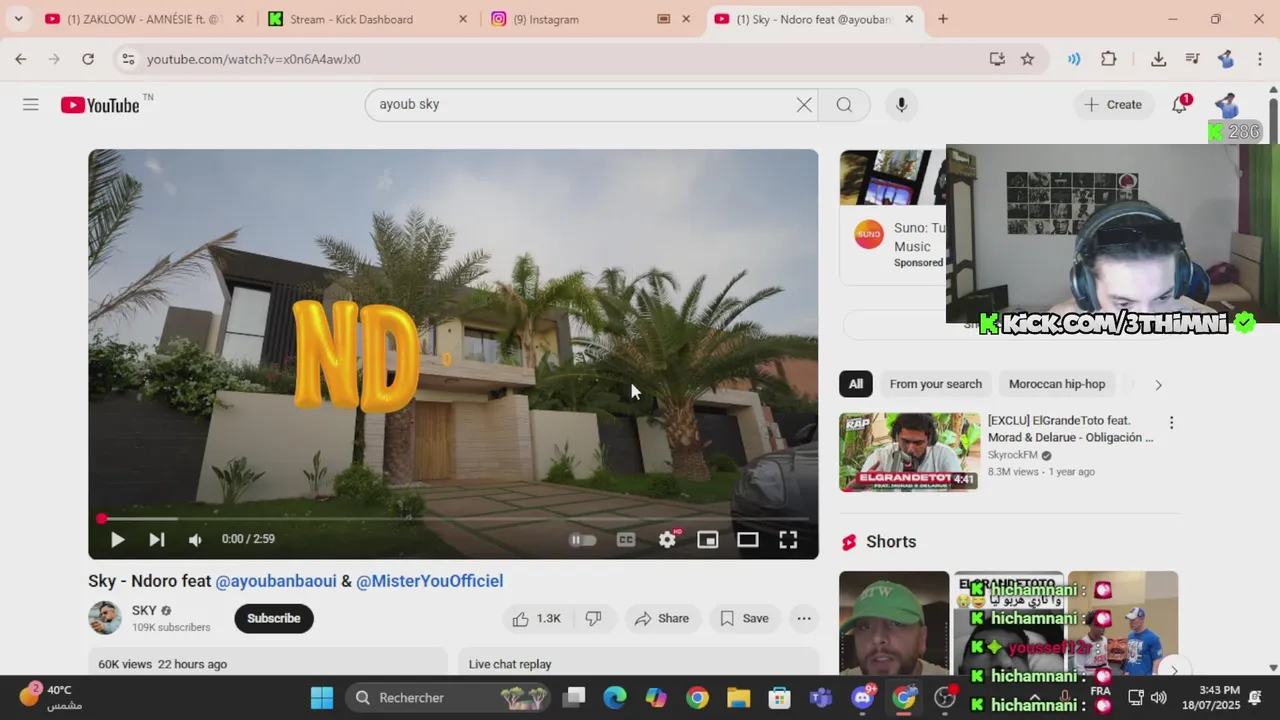View site information in address bar
The height and width of the screenshot is (720, 1280).
[x=128, y=59]
